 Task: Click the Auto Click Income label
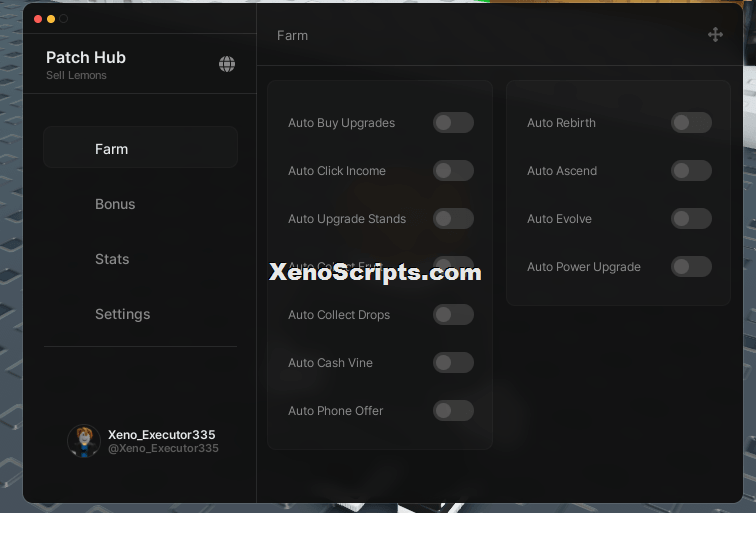point(337,171)
